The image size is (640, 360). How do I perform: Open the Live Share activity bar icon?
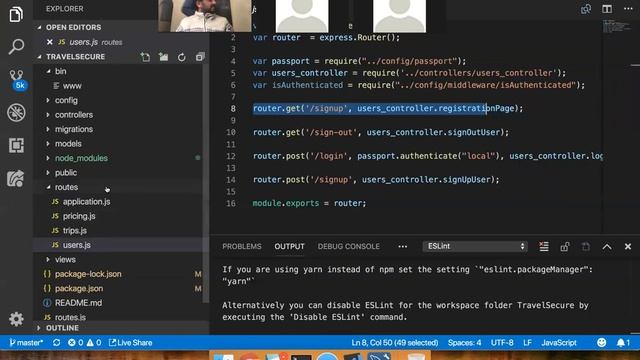point(16,178)
